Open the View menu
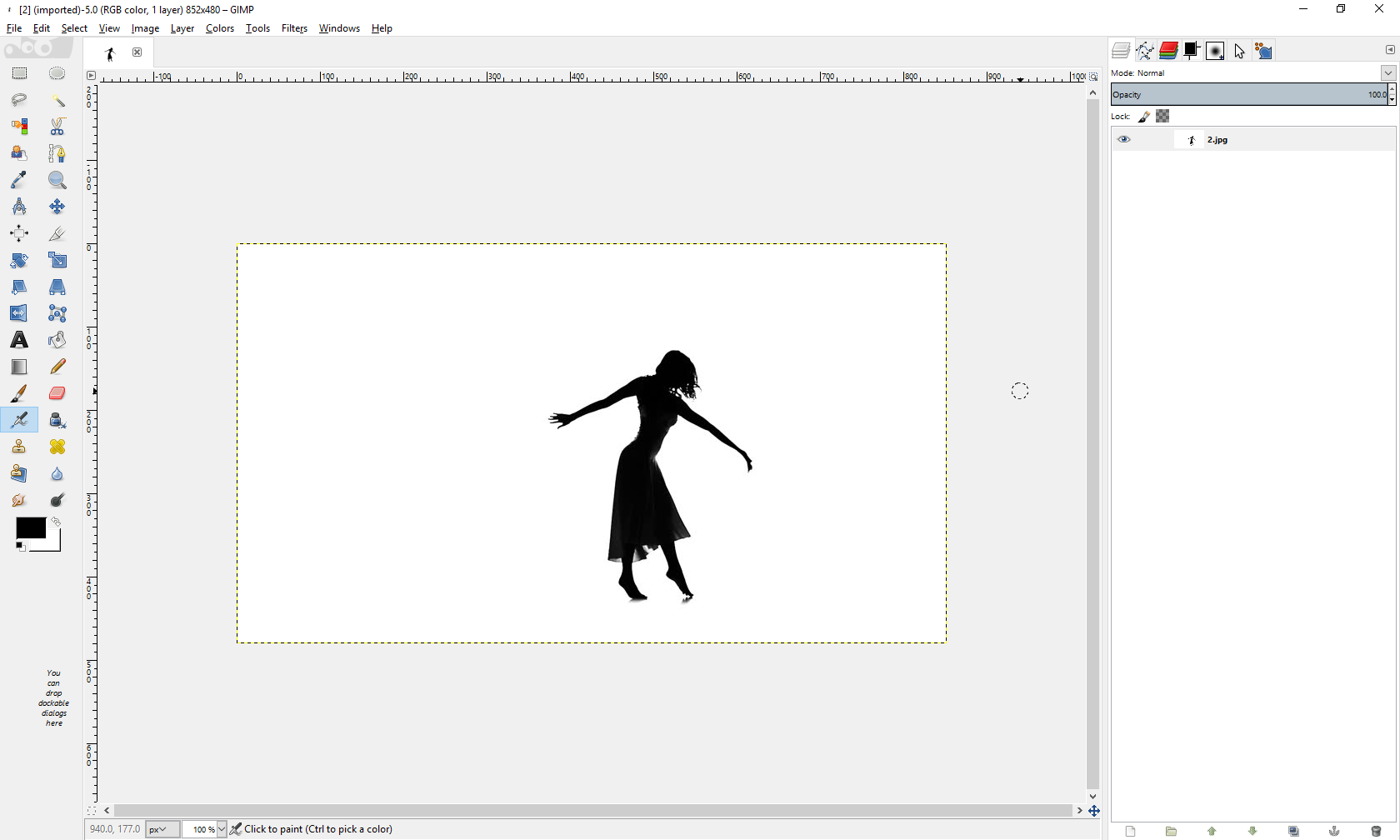The width and height of the screenshot is (1400, 840). point(109,28)
